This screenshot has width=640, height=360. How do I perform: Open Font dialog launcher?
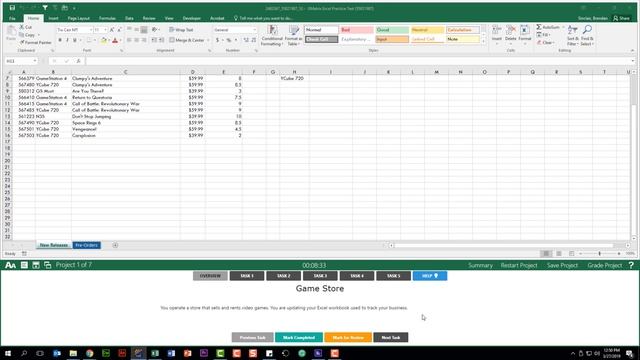coord(122,51)
